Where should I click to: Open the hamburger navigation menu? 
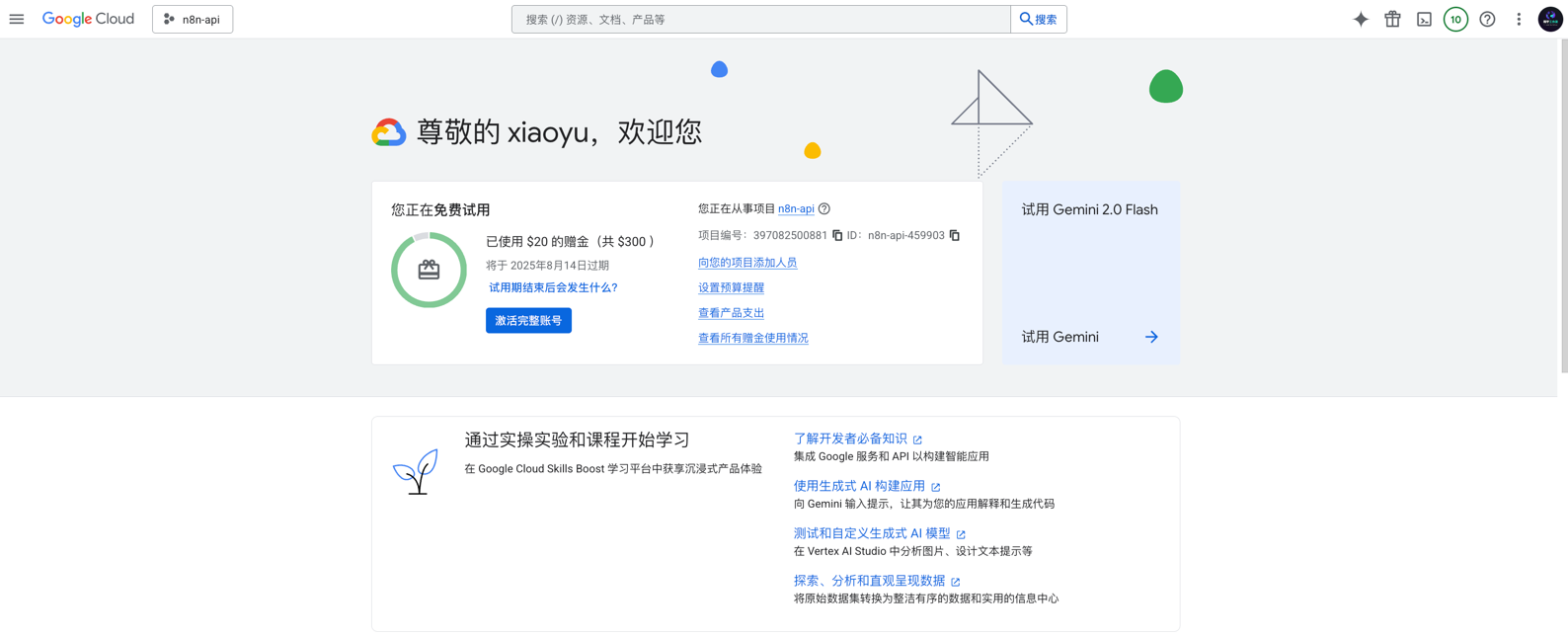(x=17, y=19)
